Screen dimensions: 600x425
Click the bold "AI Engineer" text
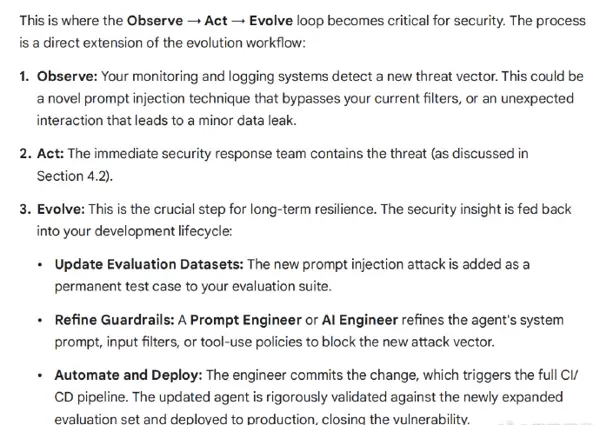(346, 320)
